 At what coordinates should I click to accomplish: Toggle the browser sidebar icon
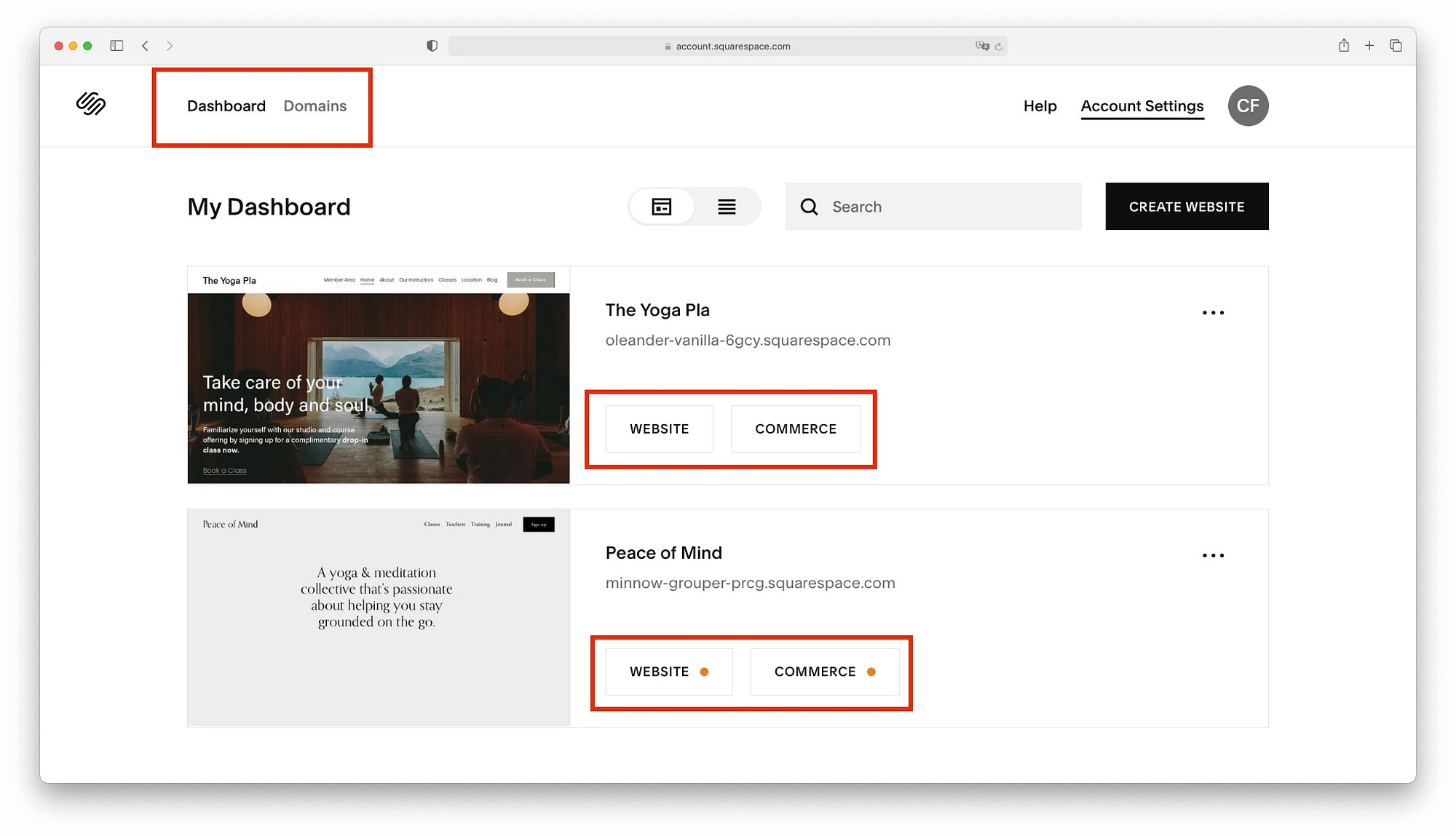point(116,45)
